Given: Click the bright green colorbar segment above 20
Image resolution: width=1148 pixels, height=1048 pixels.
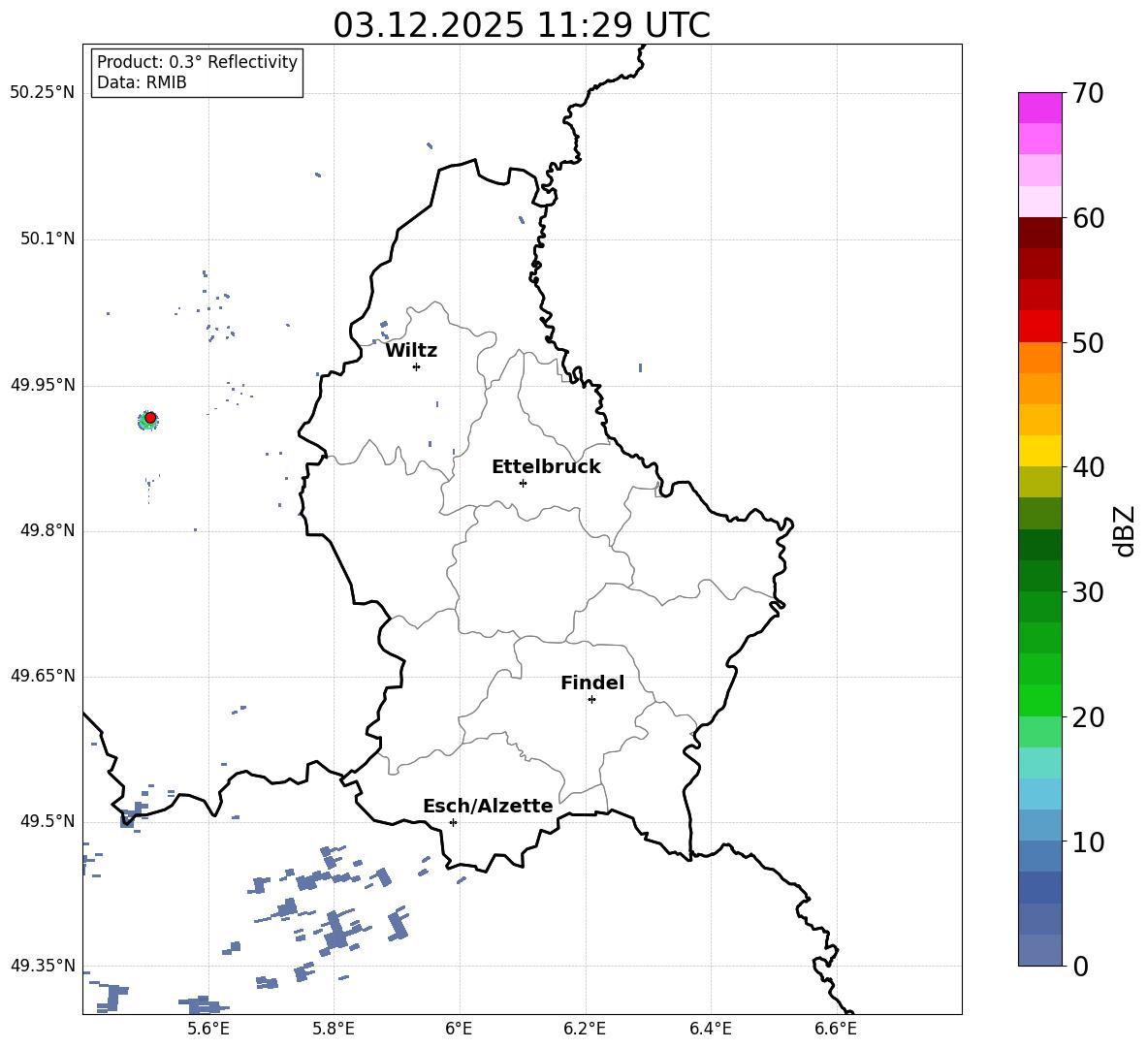Looking at the screenshot, I should point(1039,700).
